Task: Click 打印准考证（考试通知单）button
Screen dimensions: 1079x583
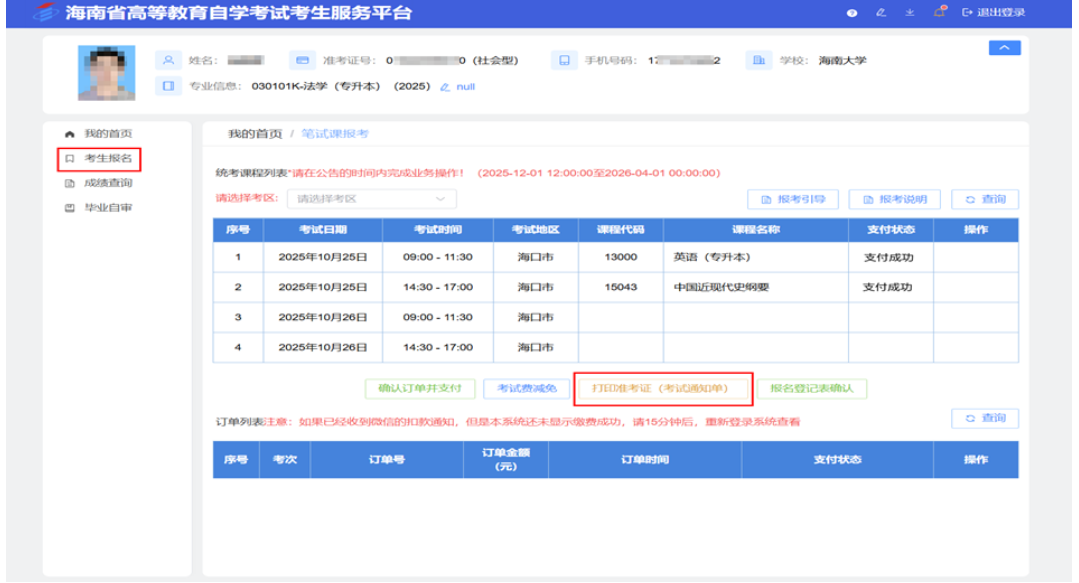Action: tap(664, 388)
